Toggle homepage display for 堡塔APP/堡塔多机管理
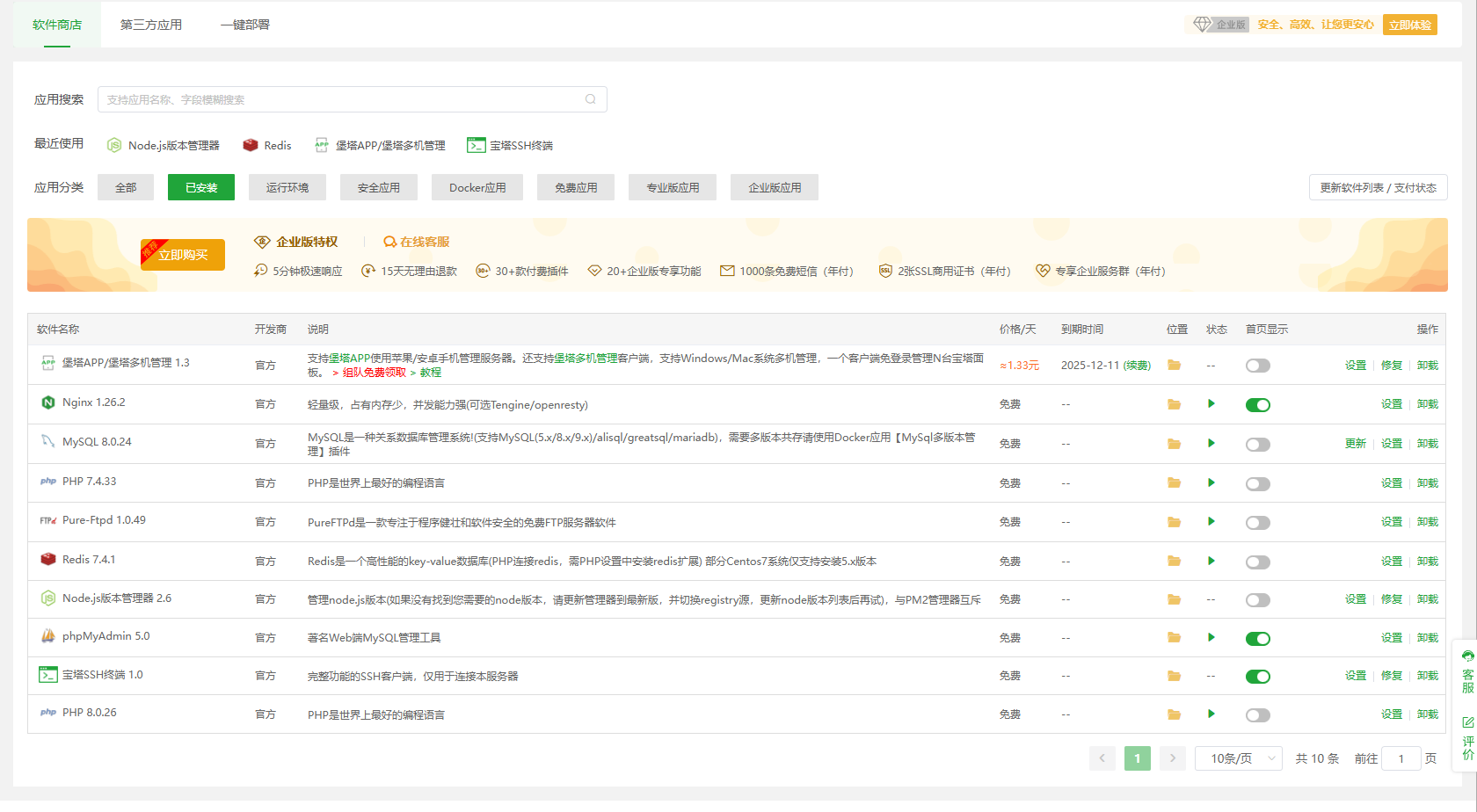 tap(1258, 366)
